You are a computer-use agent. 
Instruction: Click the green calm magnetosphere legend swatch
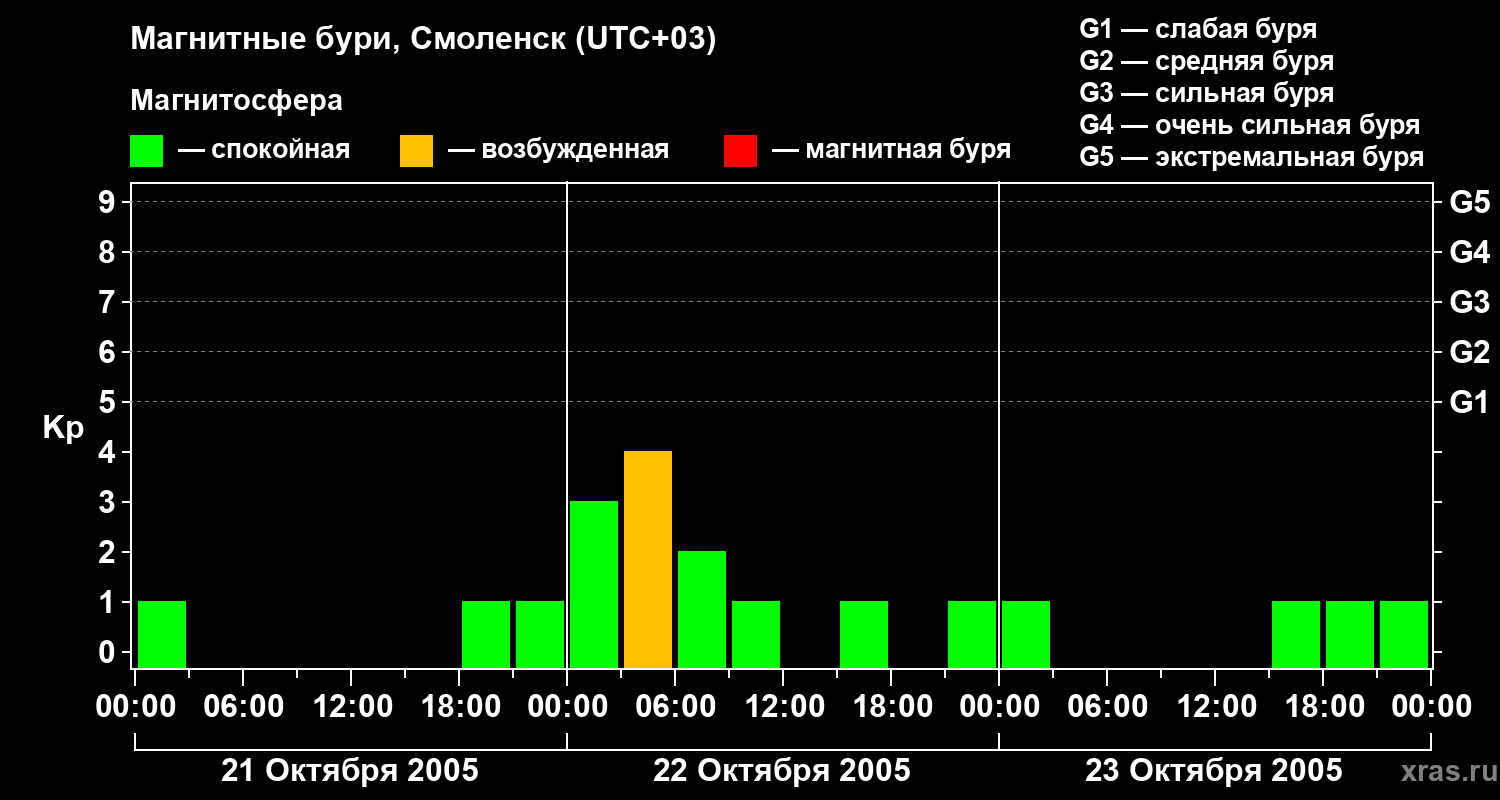point(146,151)
